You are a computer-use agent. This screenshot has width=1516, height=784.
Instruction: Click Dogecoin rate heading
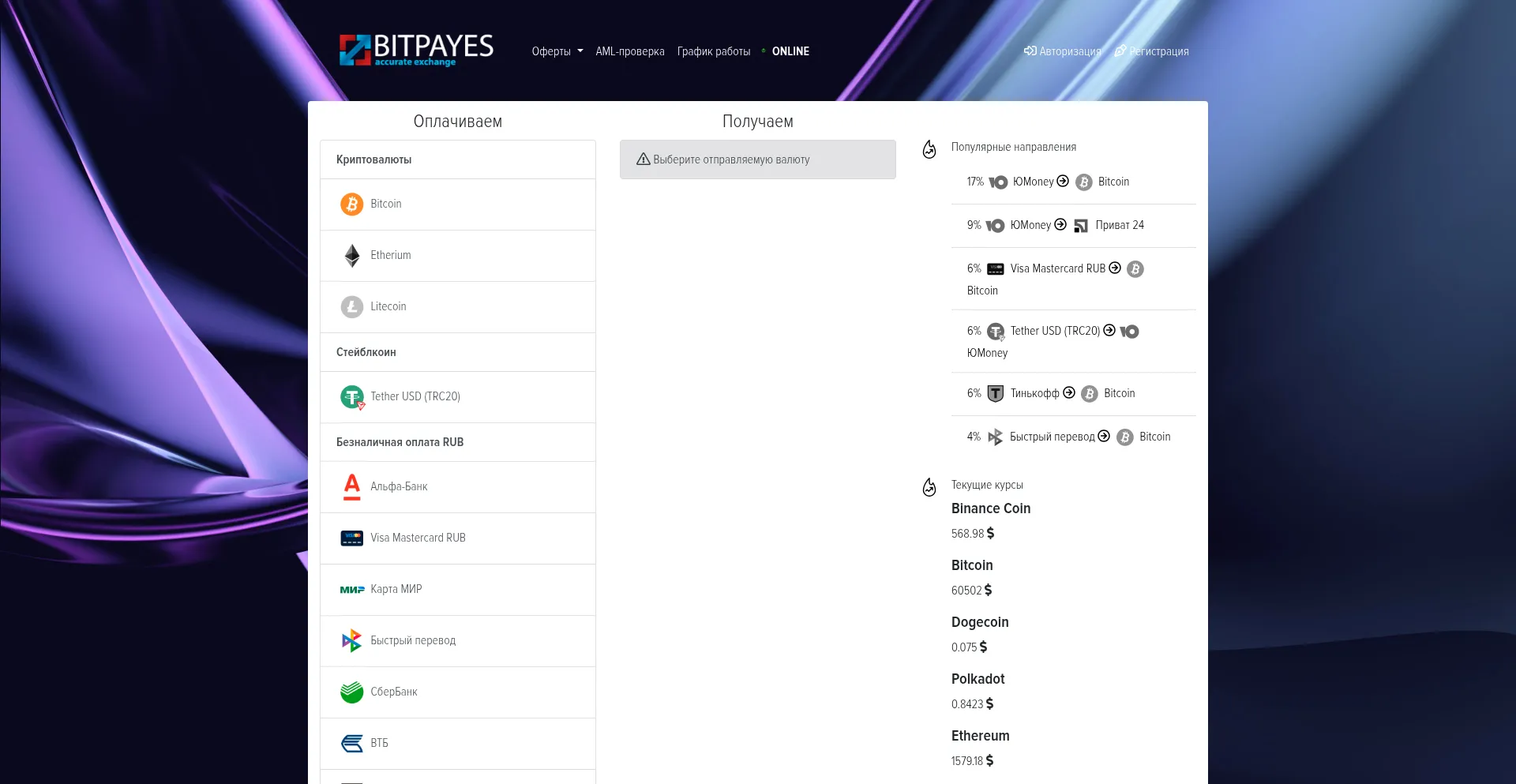tap(980, 622)
